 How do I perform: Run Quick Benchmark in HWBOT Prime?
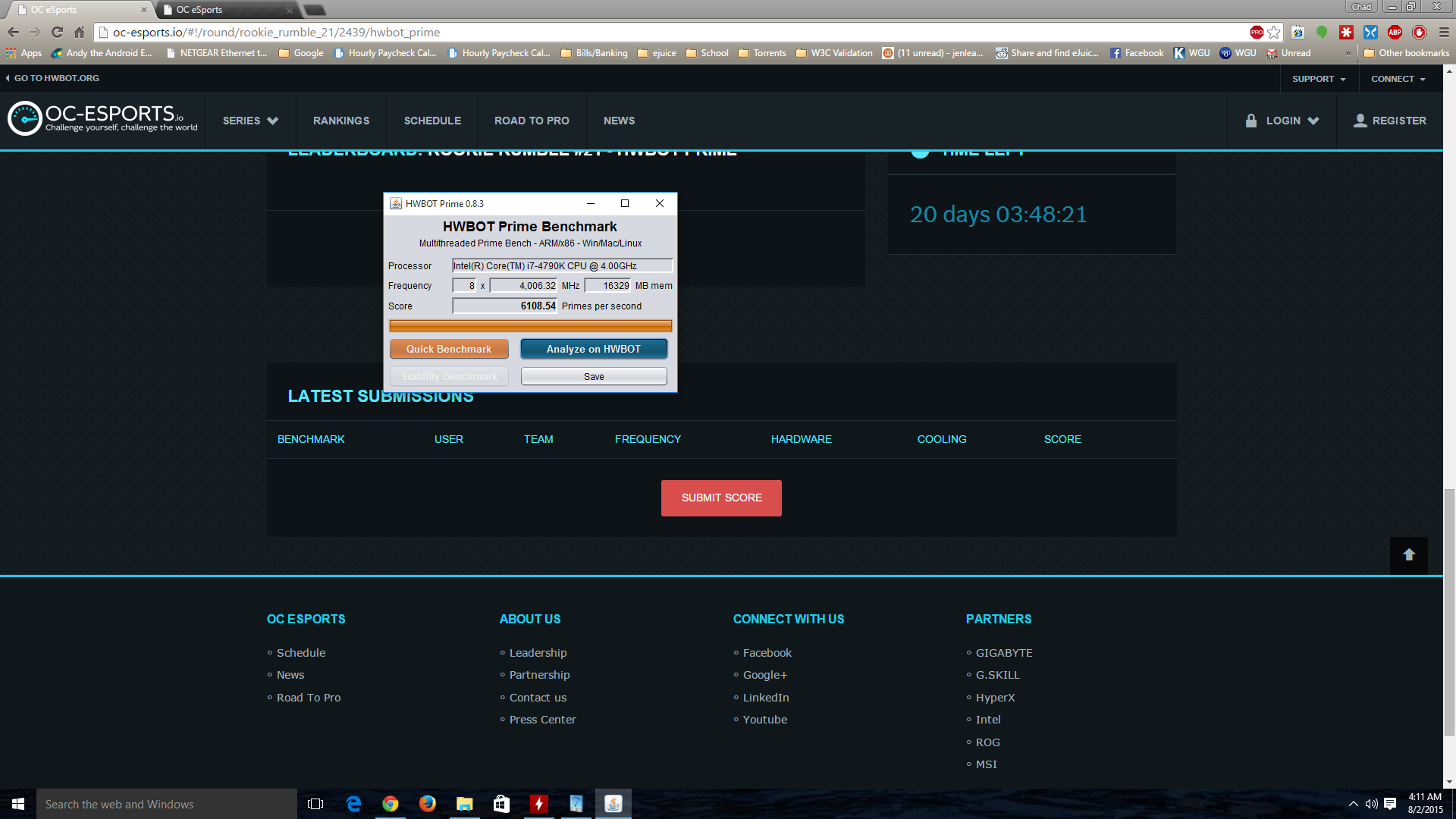point(449,349)
